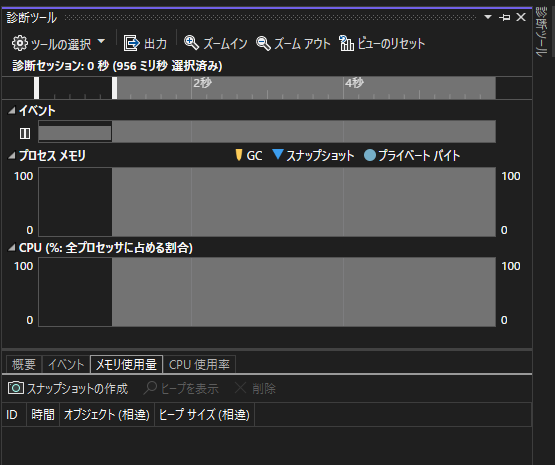555x465 pixels.
Task: Click the スナップショットの作成 text label
Action: tap(78, 389)
